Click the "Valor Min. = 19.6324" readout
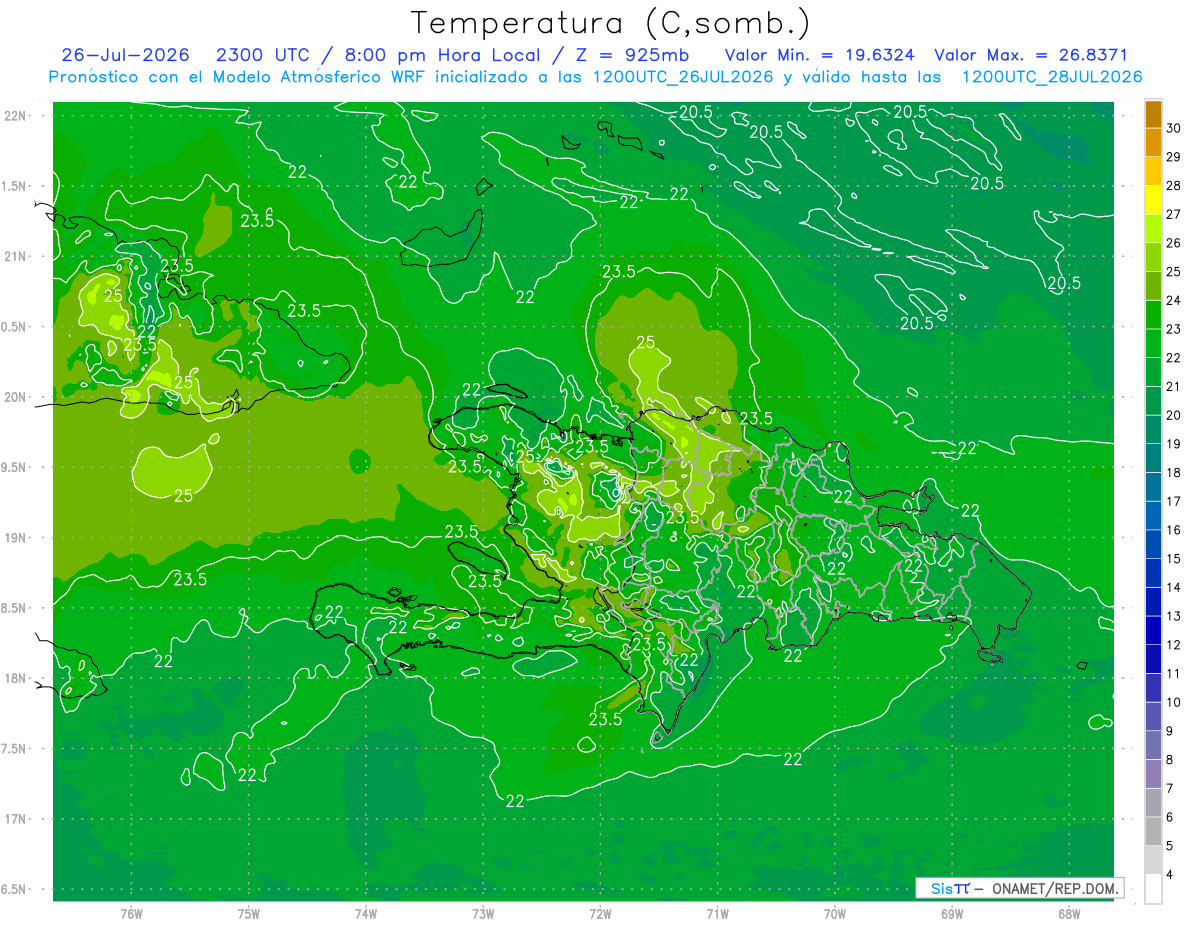1200x927 pixels. point(819,55)
